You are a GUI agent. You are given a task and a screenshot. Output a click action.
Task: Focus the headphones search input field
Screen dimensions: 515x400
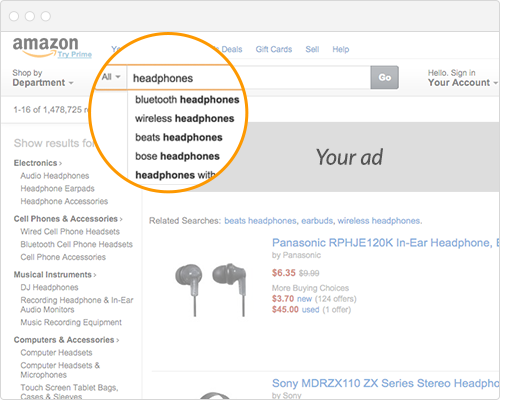[x=248, y=78]
